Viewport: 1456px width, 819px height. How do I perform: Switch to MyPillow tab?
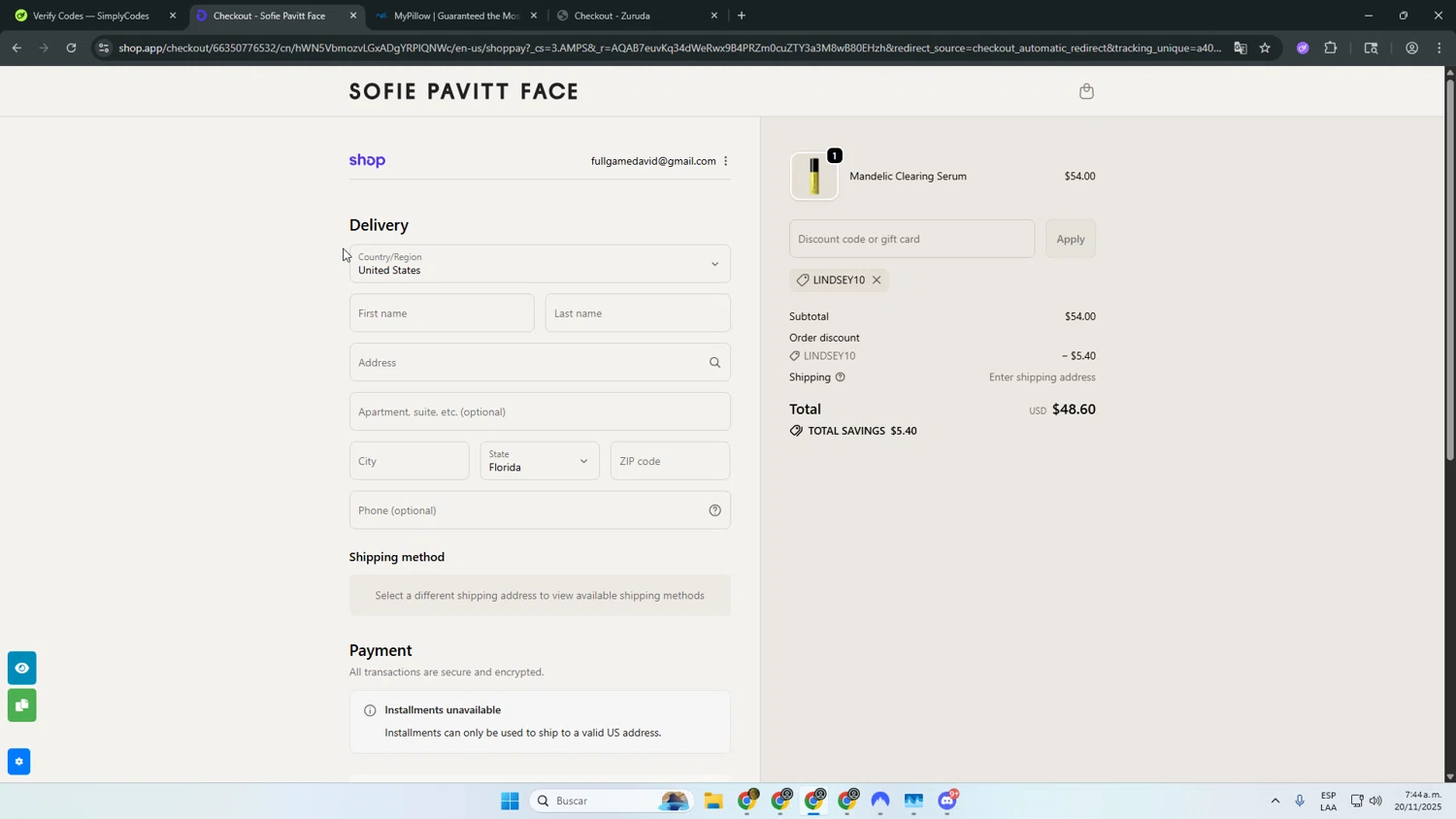pyautogui.click(x=457, y=16)
